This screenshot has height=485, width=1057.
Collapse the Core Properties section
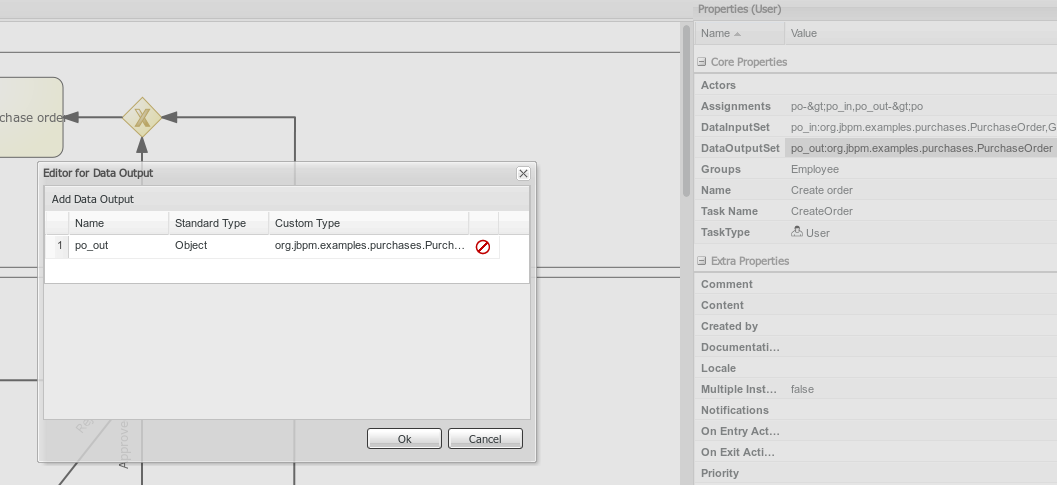[702, 62]
